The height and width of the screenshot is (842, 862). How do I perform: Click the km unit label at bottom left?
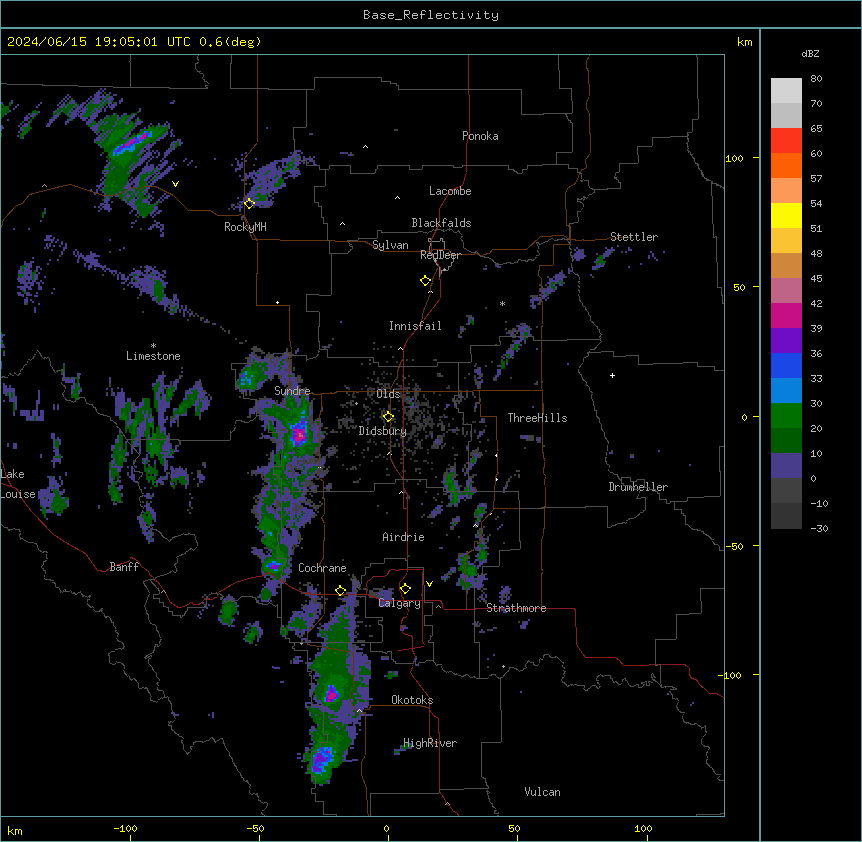(15, 831)
